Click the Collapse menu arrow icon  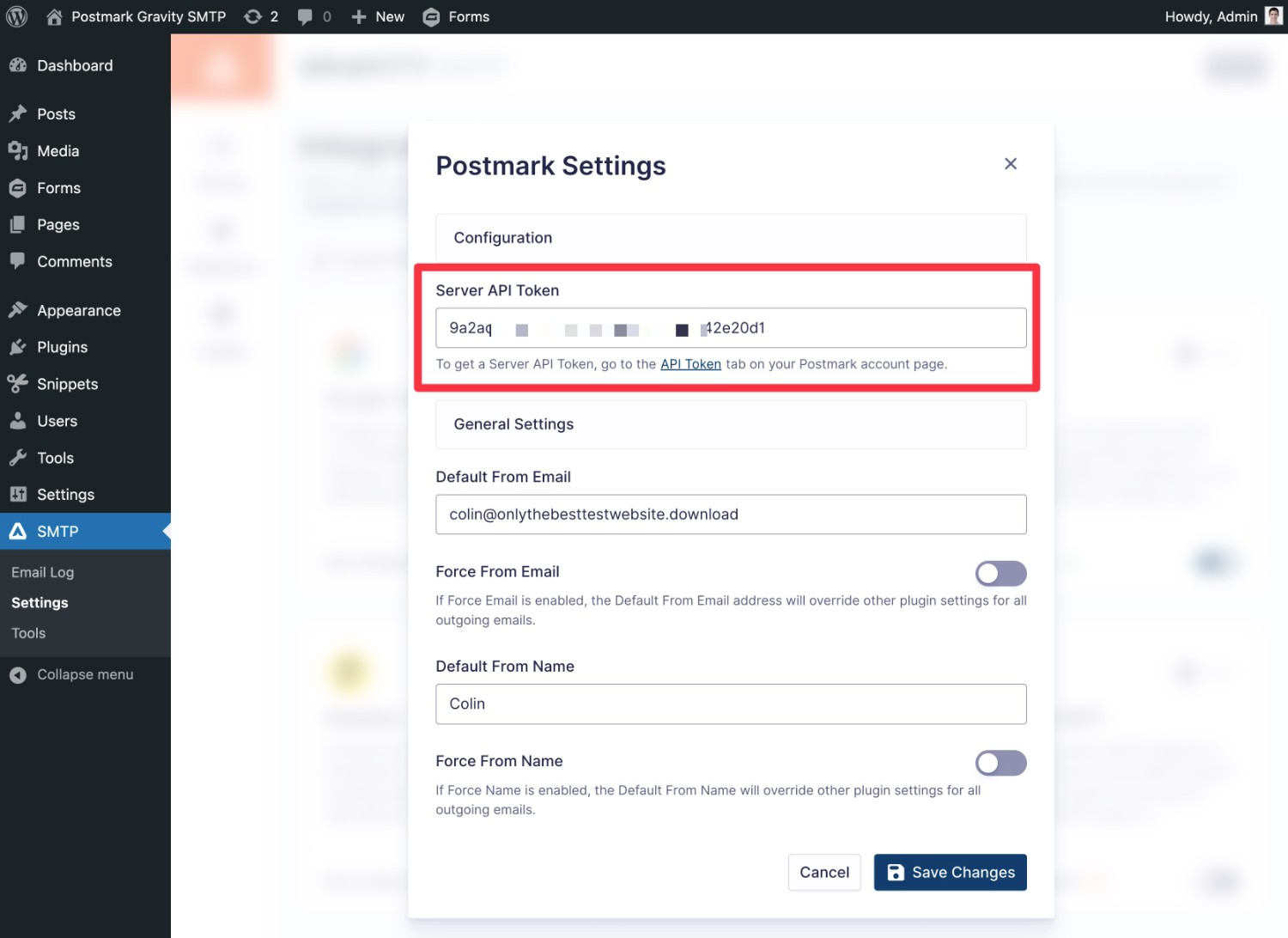[18, 675]
